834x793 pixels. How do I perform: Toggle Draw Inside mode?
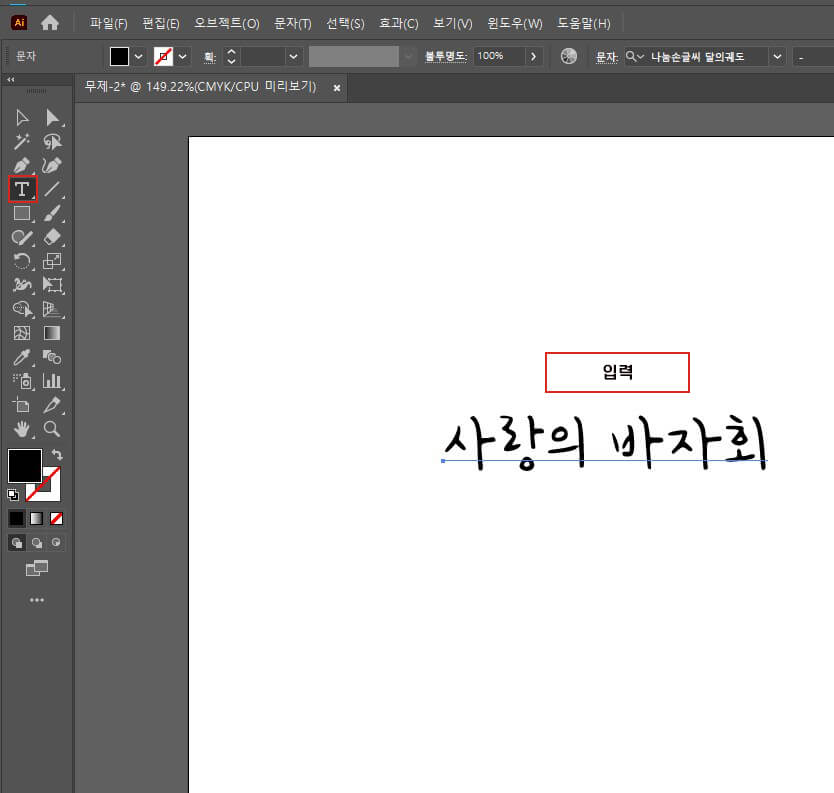click(56, 542)
